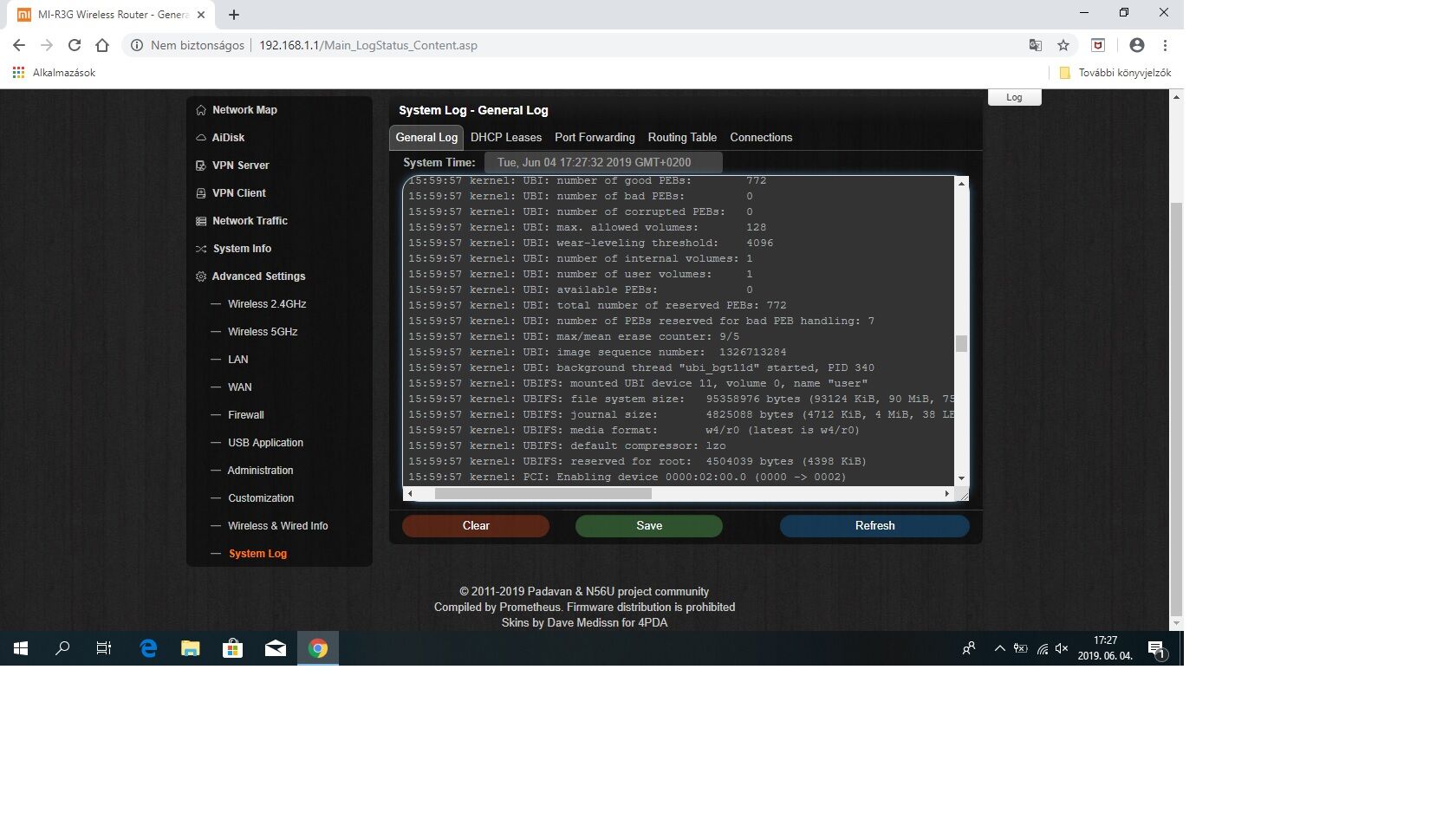Click the log scroll-down arrow
This screenshot has width=1456, height=819.
pyautogui.click(x=961, y=478)
